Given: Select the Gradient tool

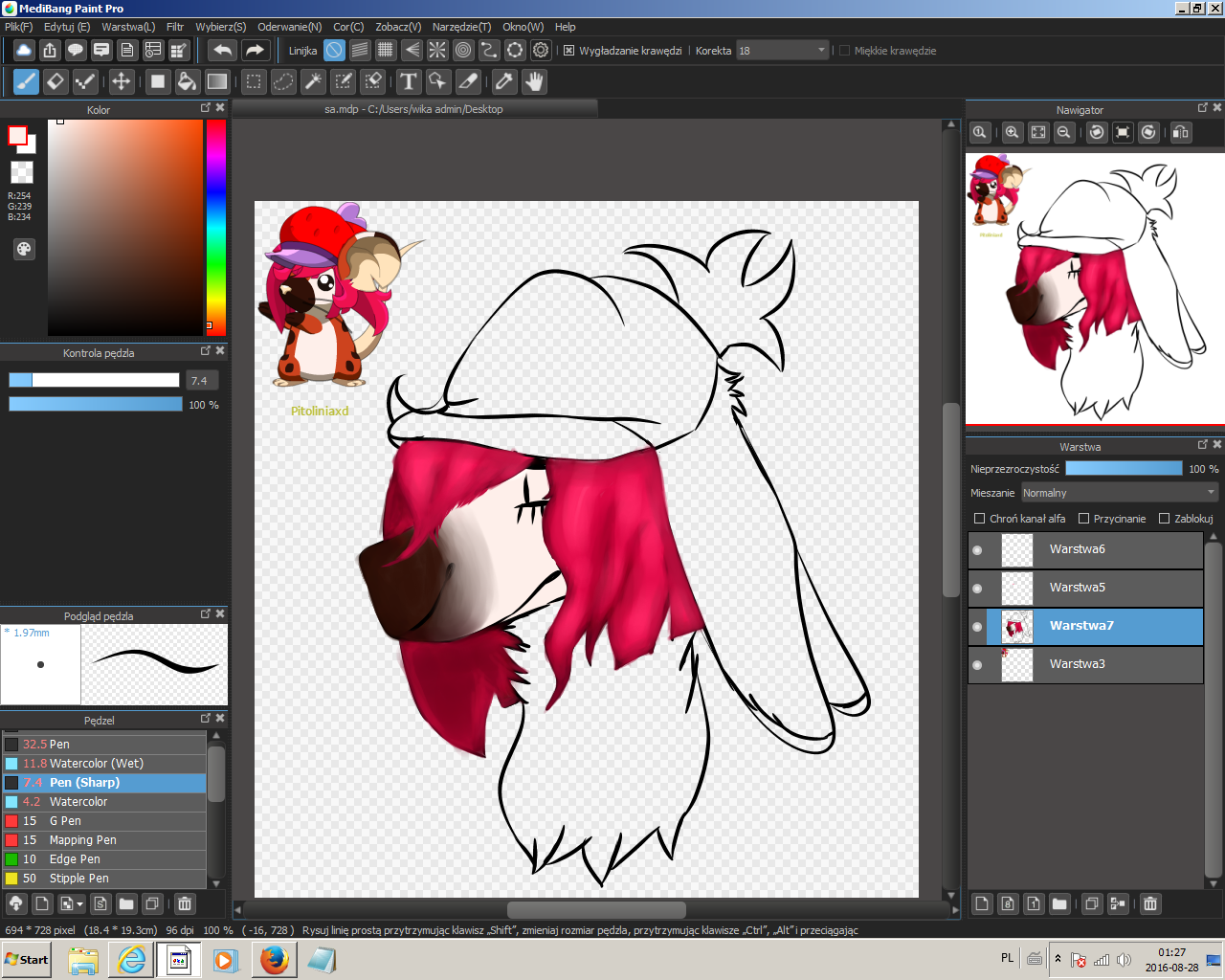Looking at the screenshot, I should pyautogui.click(x=217, y=81).
